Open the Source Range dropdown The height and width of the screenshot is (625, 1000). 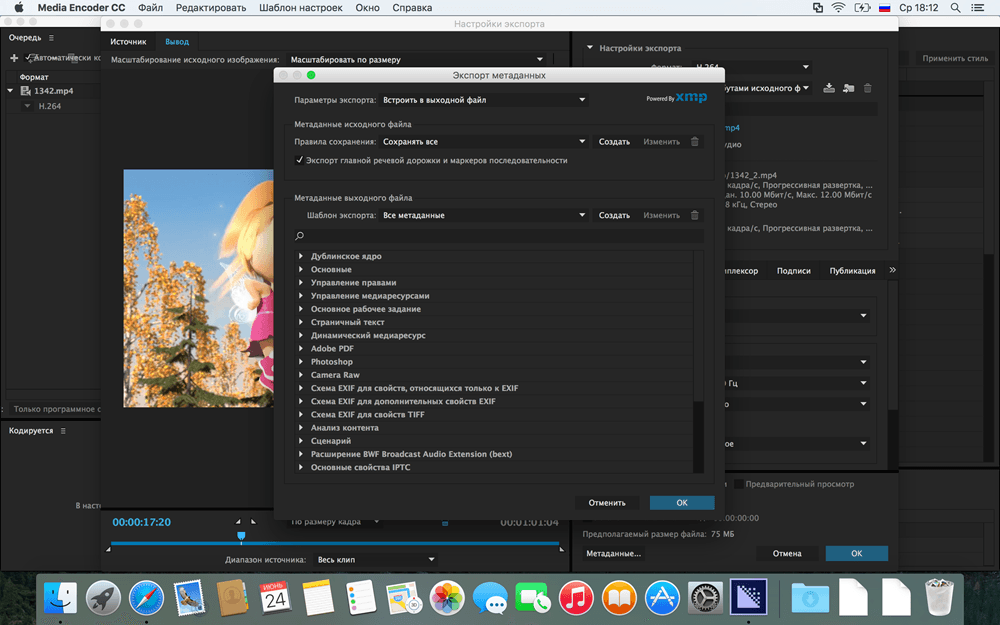point(375,559)
